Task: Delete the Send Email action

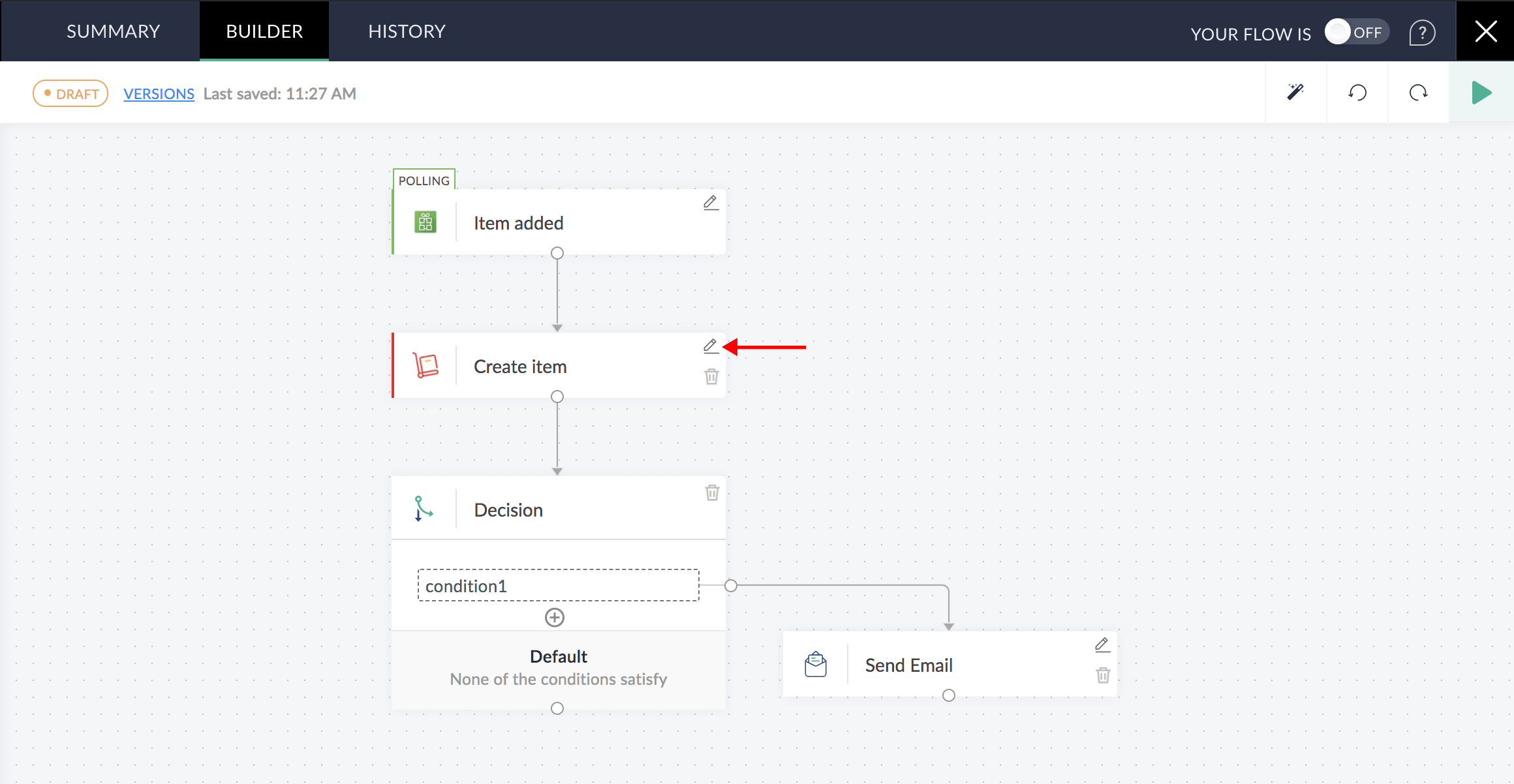Action: [1103, 676]
